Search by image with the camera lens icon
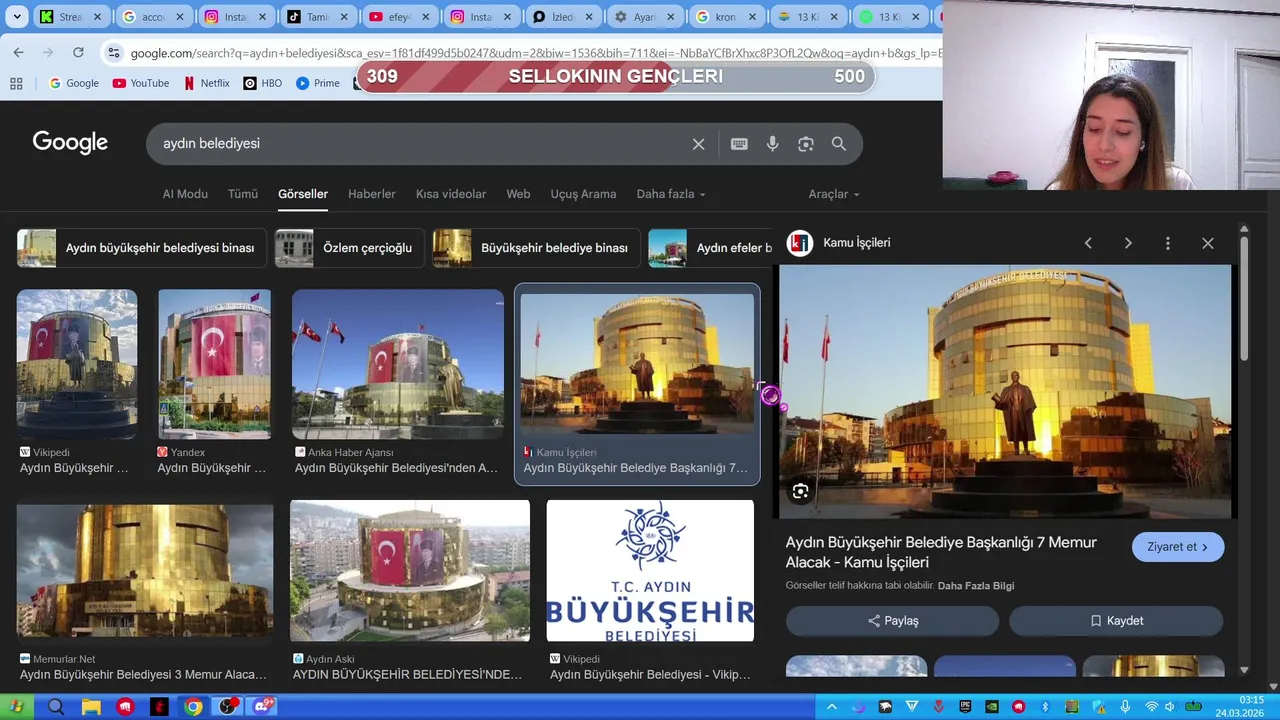 (x=806, y=144)
